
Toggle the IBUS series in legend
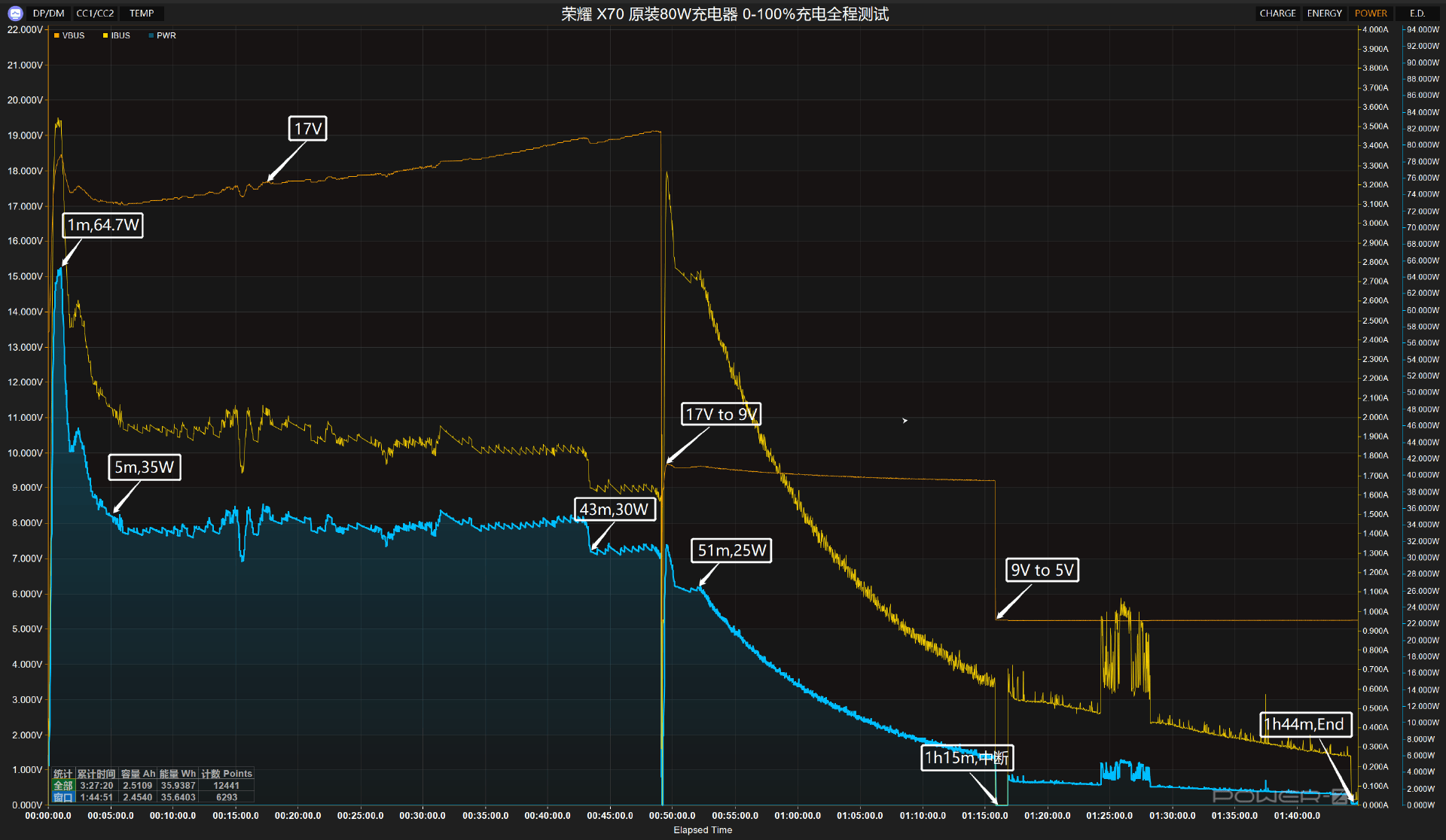pos(117,35)
